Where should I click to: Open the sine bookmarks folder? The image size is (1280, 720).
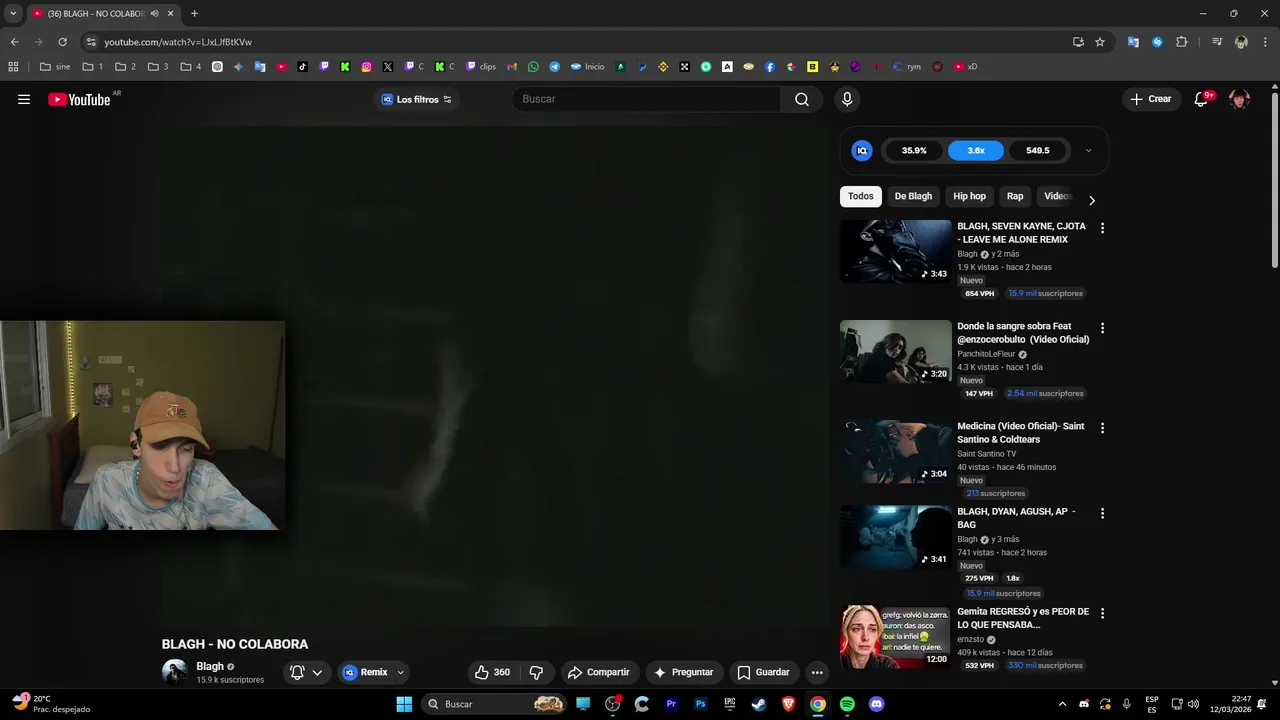pyautogui.click(x=55, y=67)
